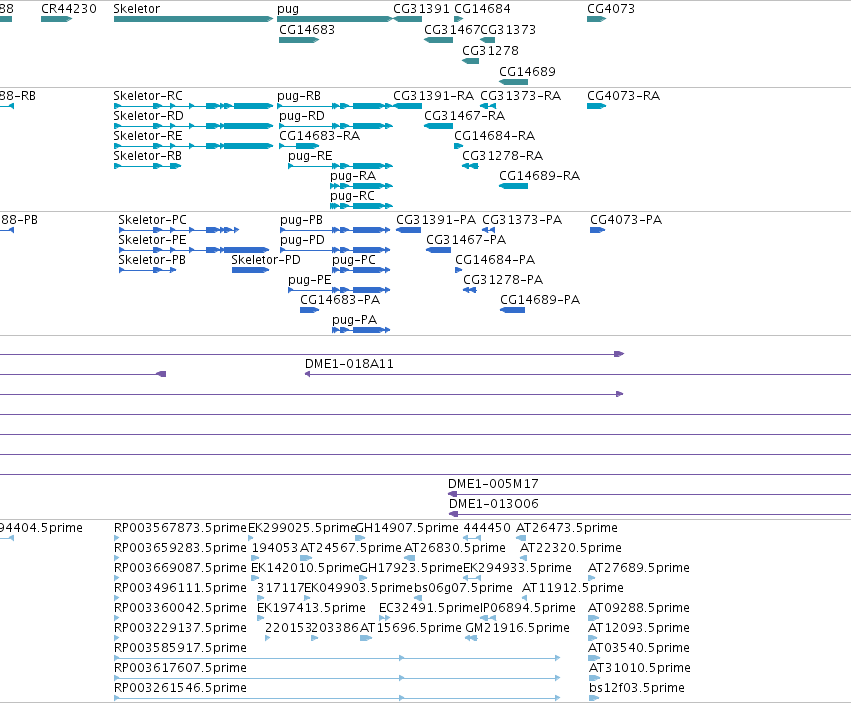Image resolution: width=851 pixels, height=703 pixels.
Task: Select protein pug-PE
Action: [x=309, y=281]
